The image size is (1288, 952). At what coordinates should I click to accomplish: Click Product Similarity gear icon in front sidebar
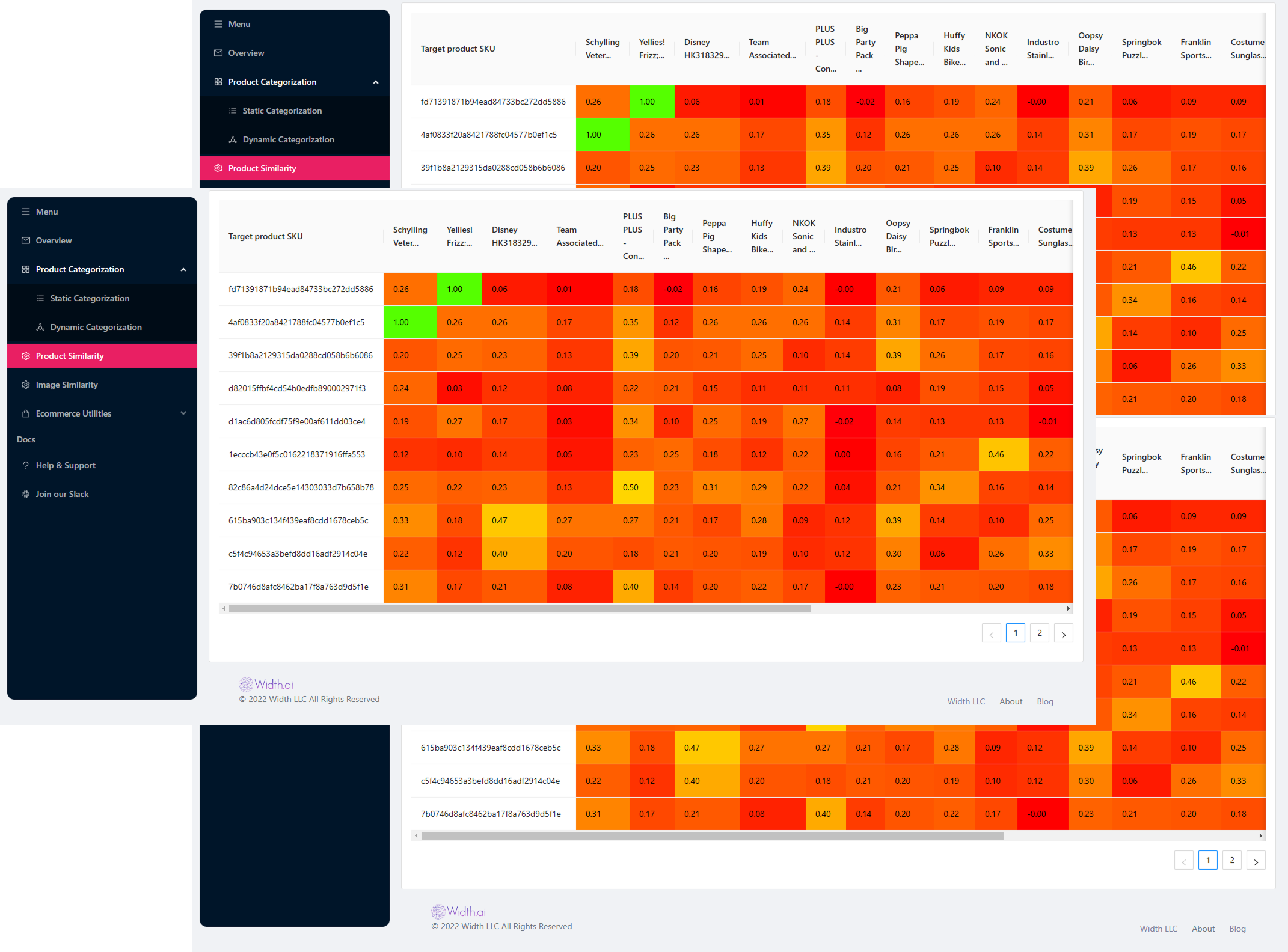tap(26, 356)
